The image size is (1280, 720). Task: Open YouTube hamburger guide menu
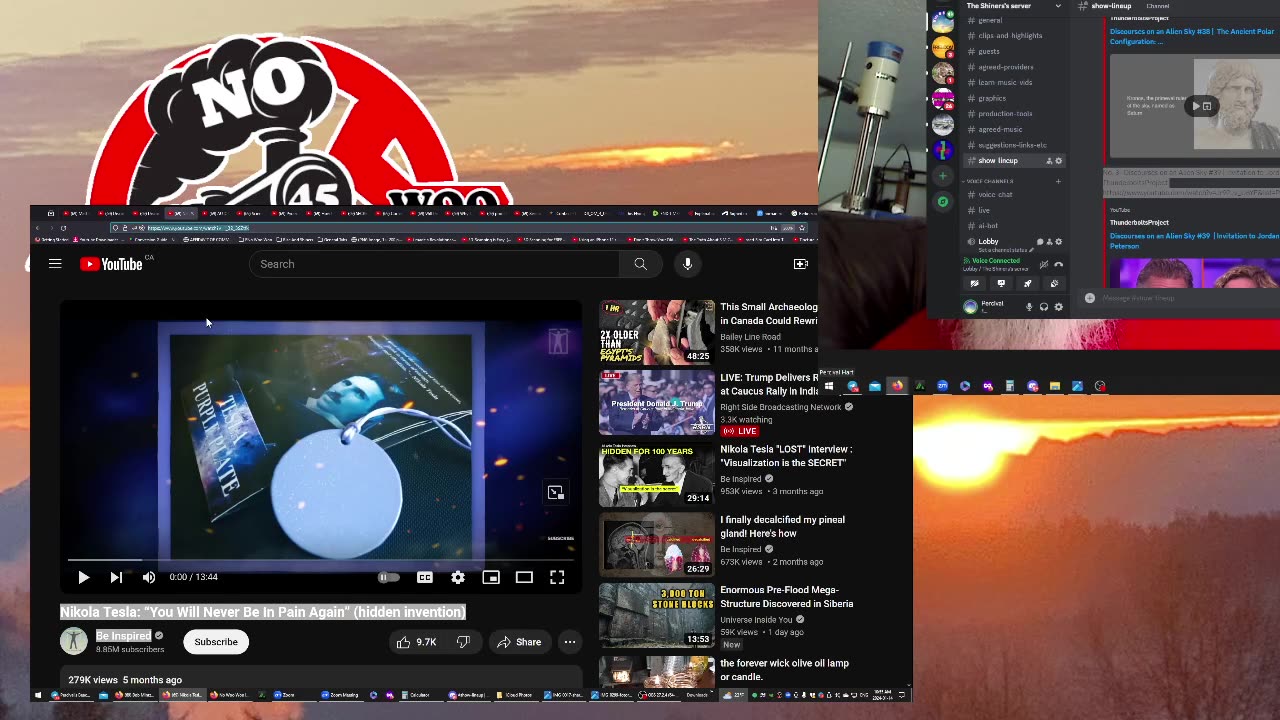tap(55, 264)
